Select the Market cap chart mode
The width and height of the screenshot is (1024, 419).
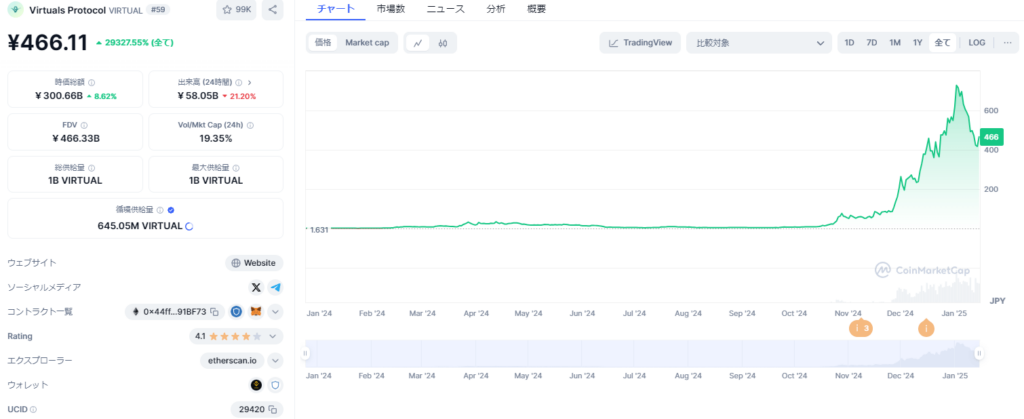point(367,43)
